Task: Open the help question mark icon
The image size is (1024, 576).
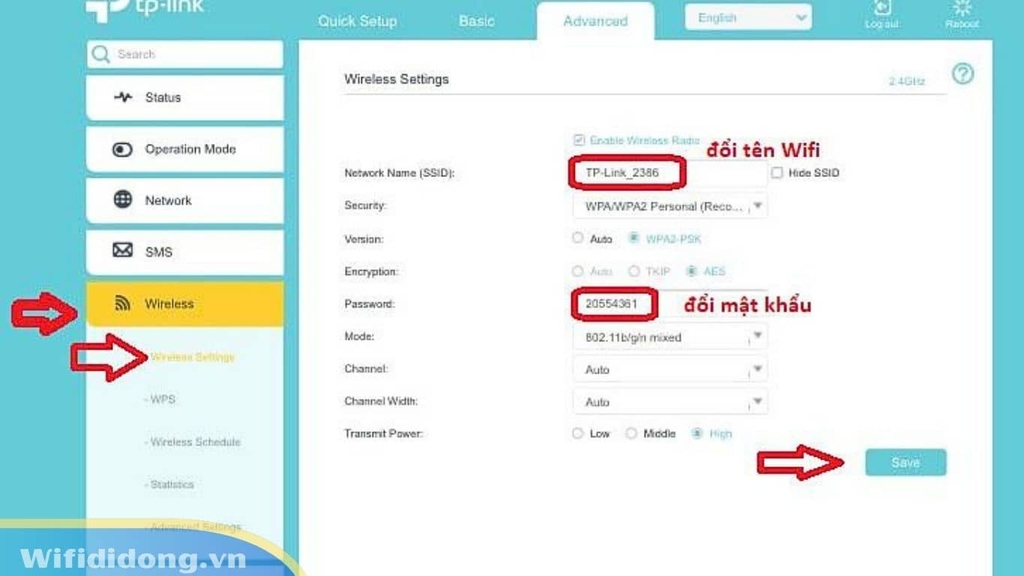Action: pyautogui.click(x=962, y=74)
